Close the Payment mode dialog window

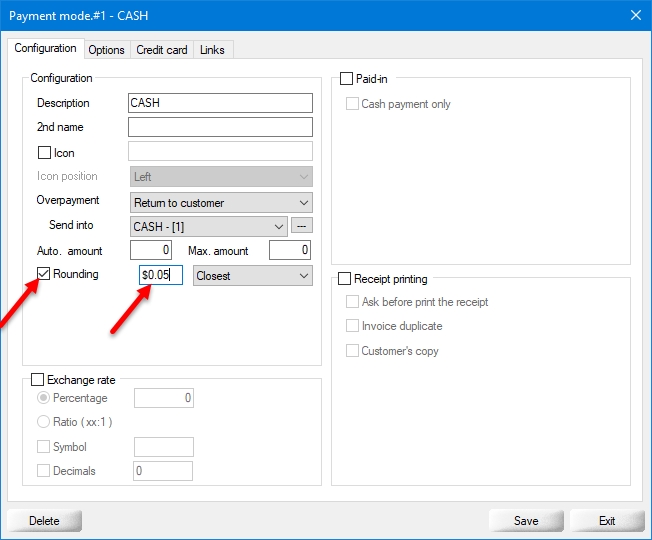tap(635, 14)
